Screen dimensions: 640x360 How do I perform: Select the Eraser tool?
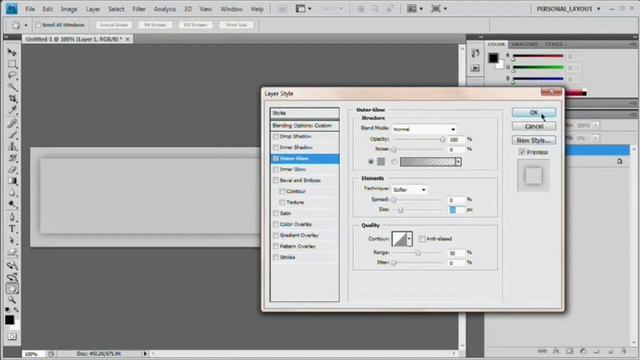click(x=12, y=169)
